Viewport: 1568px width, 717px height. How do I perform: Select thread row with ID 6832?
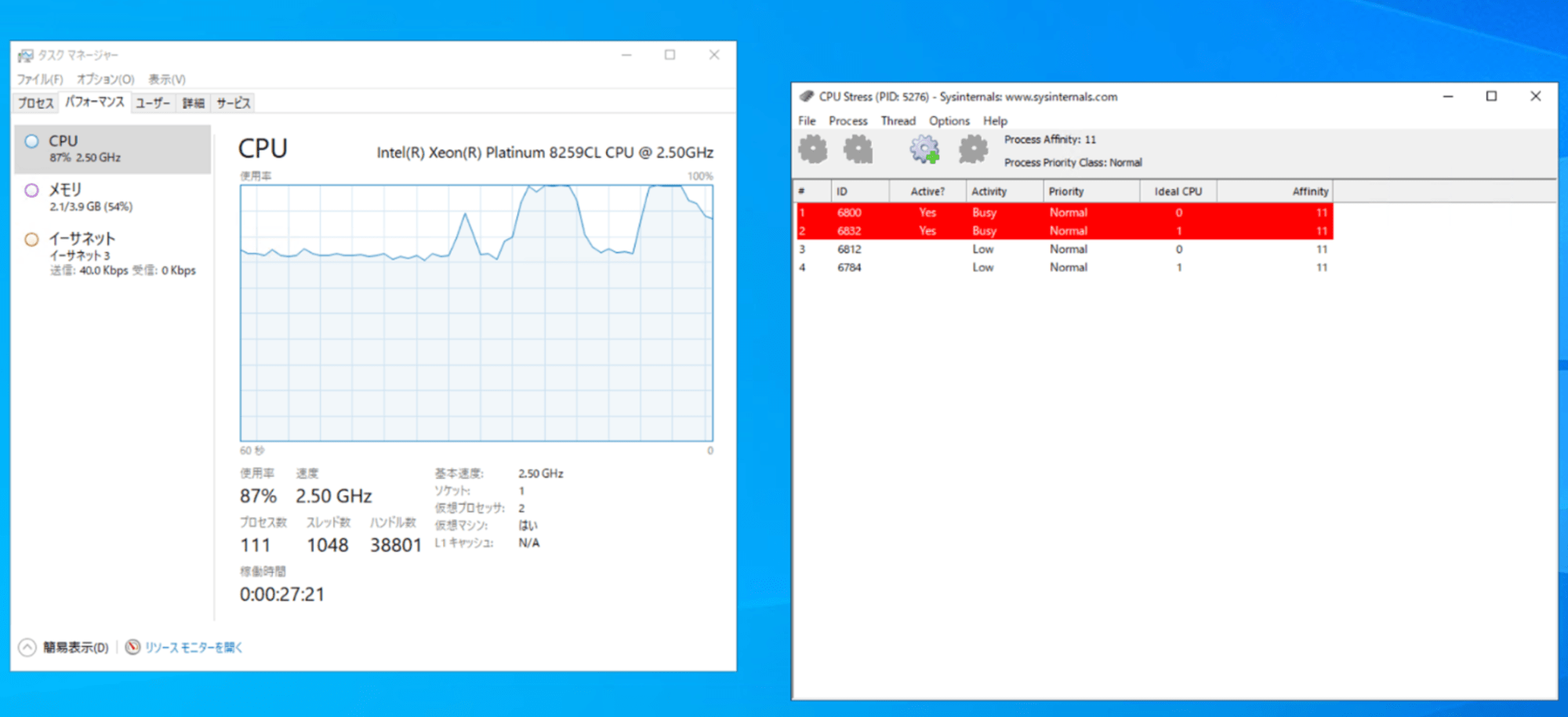point(1064,230)
